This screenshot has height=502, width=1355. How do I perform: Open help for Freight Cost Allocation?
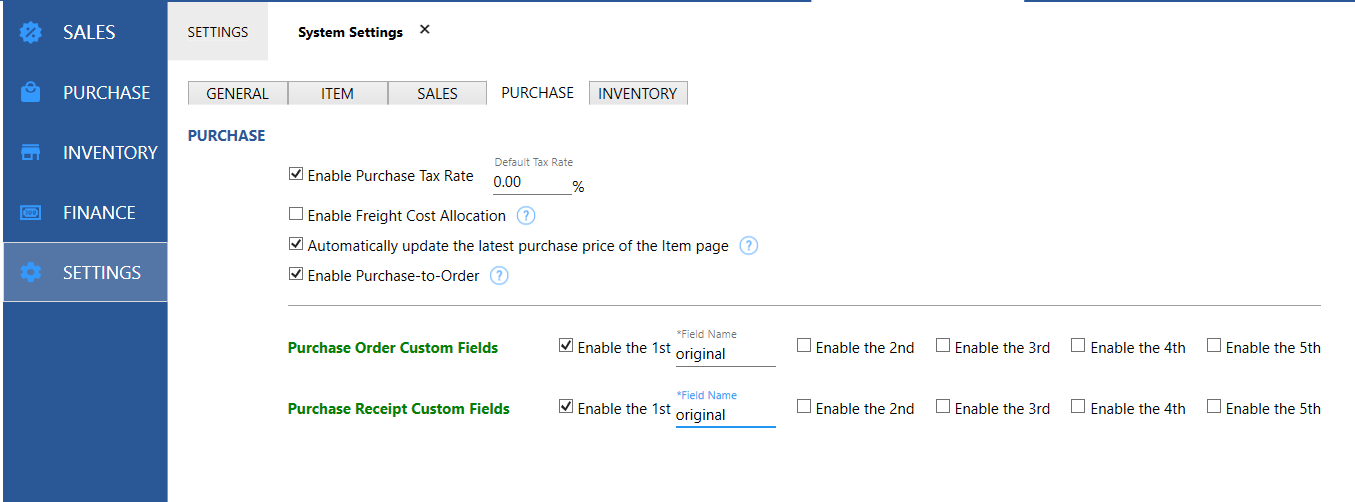tap(526, 216)
